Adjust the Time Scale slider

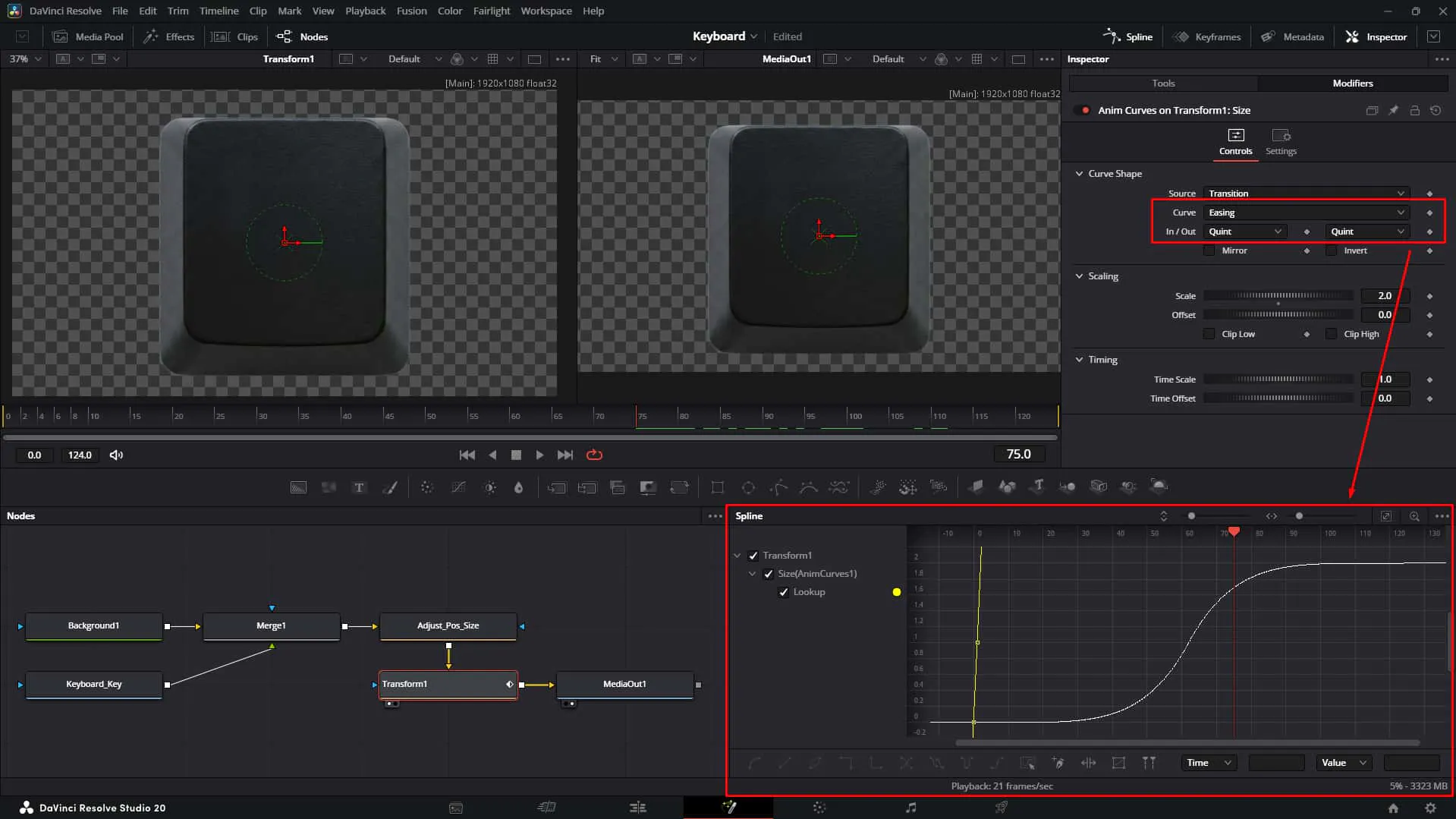[1278, 380]
